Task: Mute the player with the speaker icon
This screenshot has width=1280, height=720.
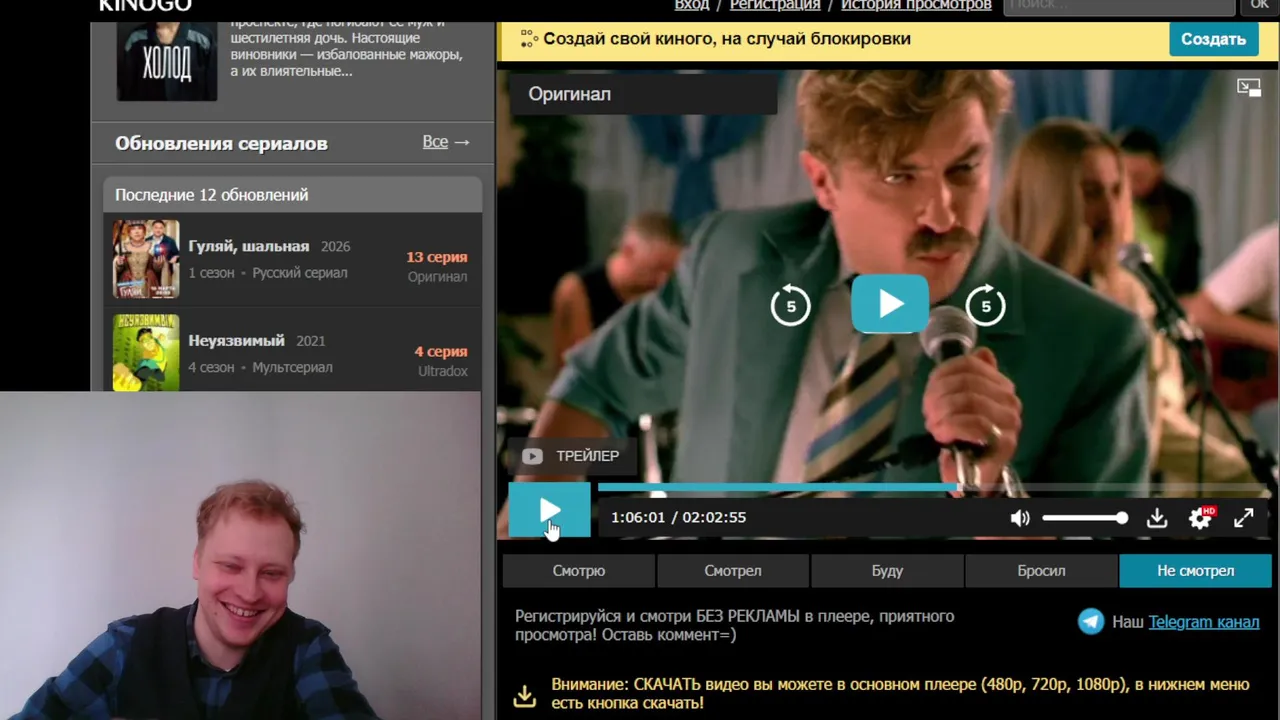Action: (x=1020, y=518)
